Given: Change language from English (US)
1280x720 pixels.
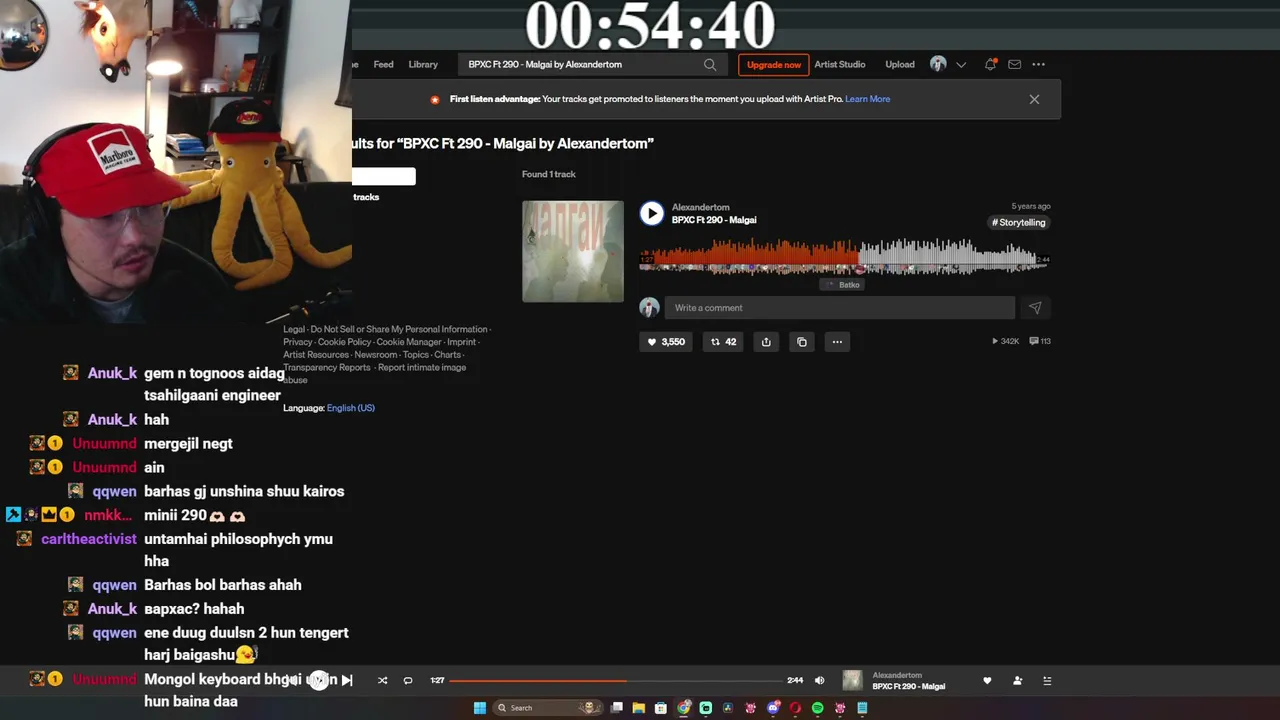Looking at the screenshot, I should 351,408.
